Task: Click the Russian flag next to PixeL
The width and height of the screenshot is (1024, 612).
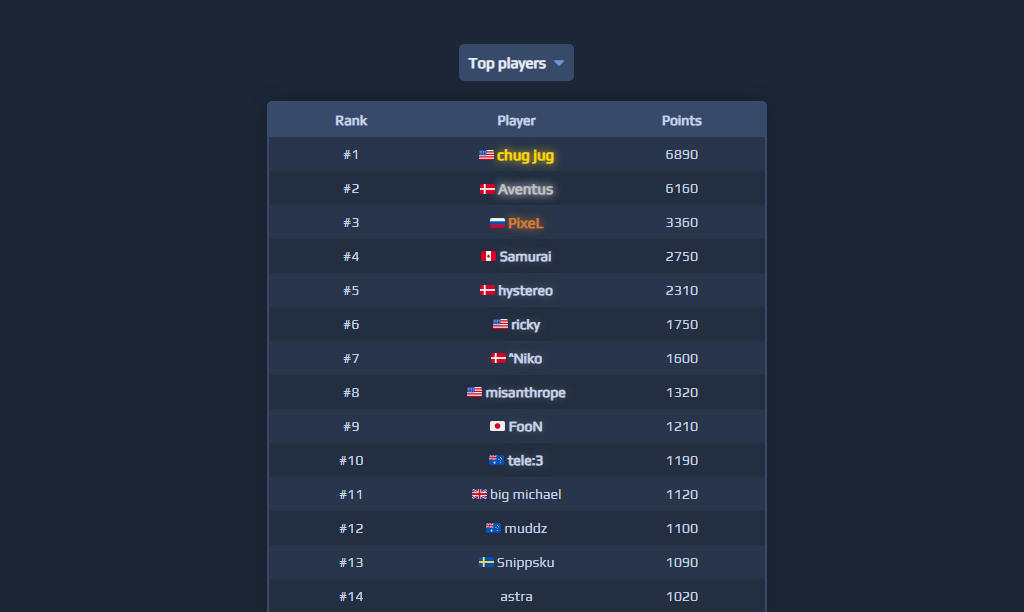Action: (497, 223)
